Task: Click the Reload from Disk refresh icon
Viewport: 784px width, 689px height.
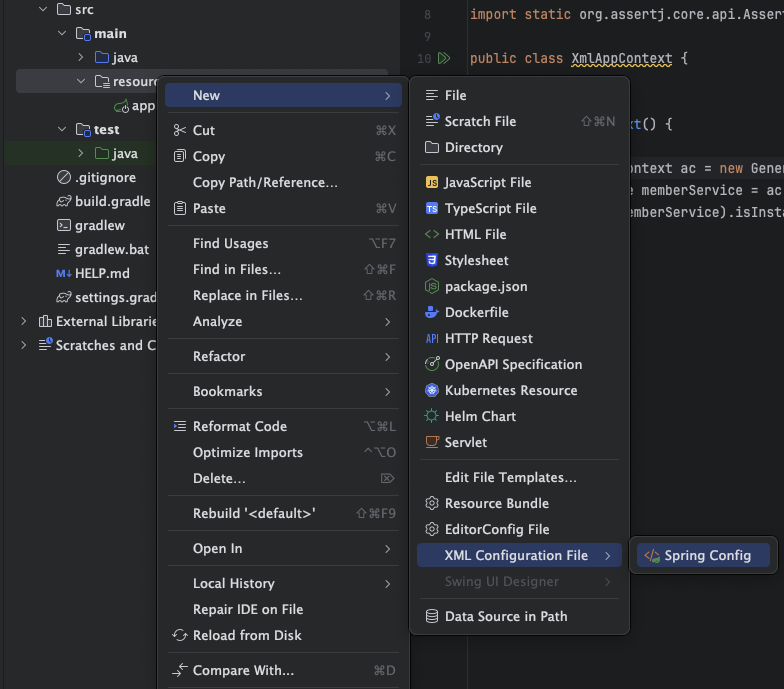Action: 180,636
